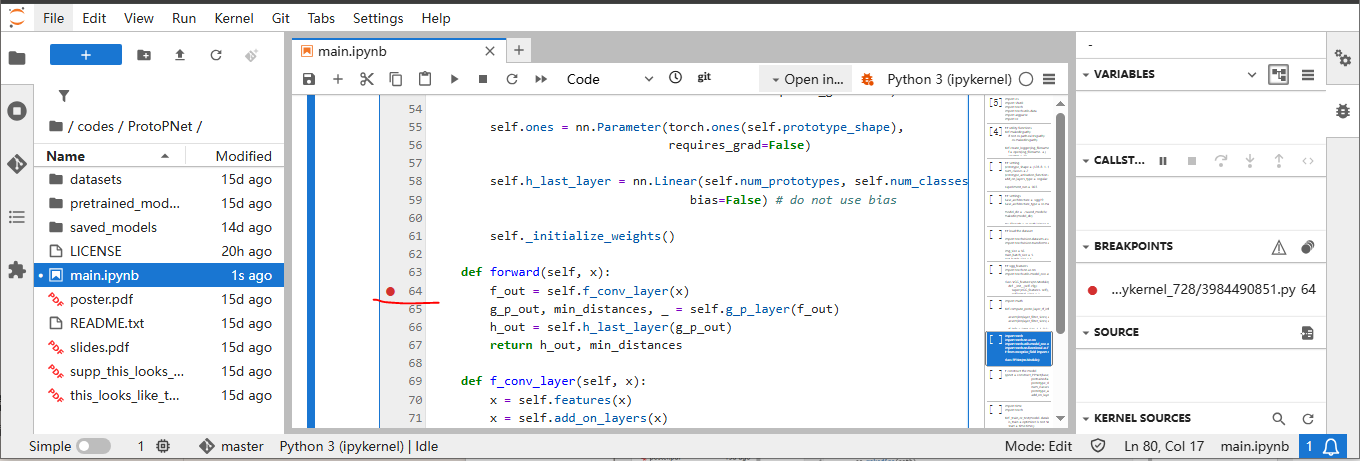Remove all breakpoints in the Breakpoints panel

click(x=1307, y=247)
